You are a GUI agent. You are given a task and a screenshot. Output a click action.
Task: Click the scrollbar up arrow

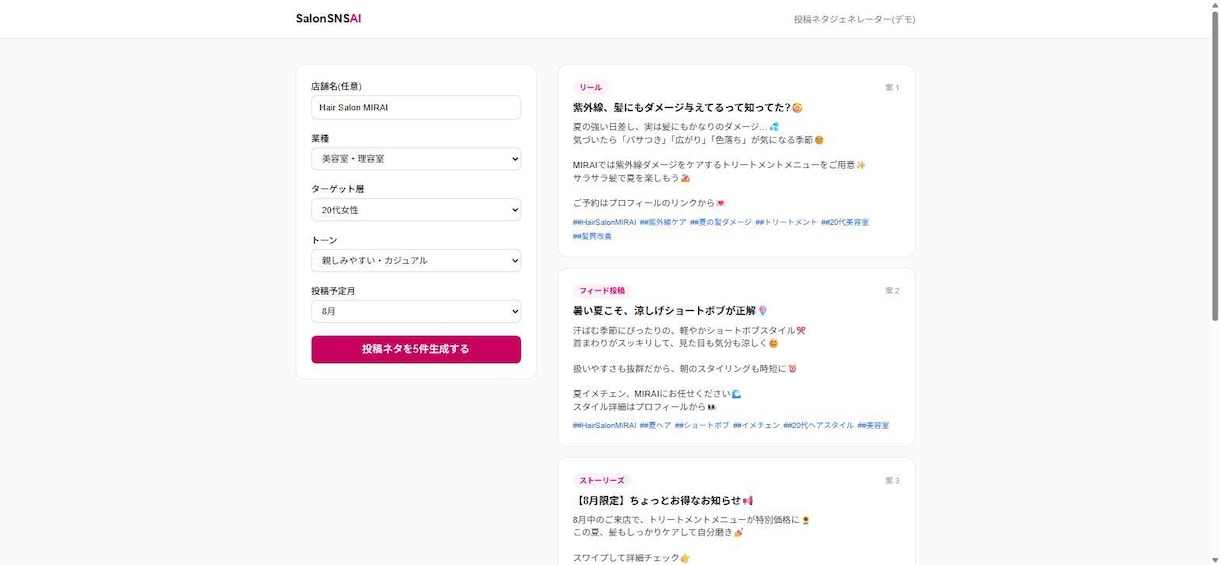pyautogui.click(x=1214, y=5)
